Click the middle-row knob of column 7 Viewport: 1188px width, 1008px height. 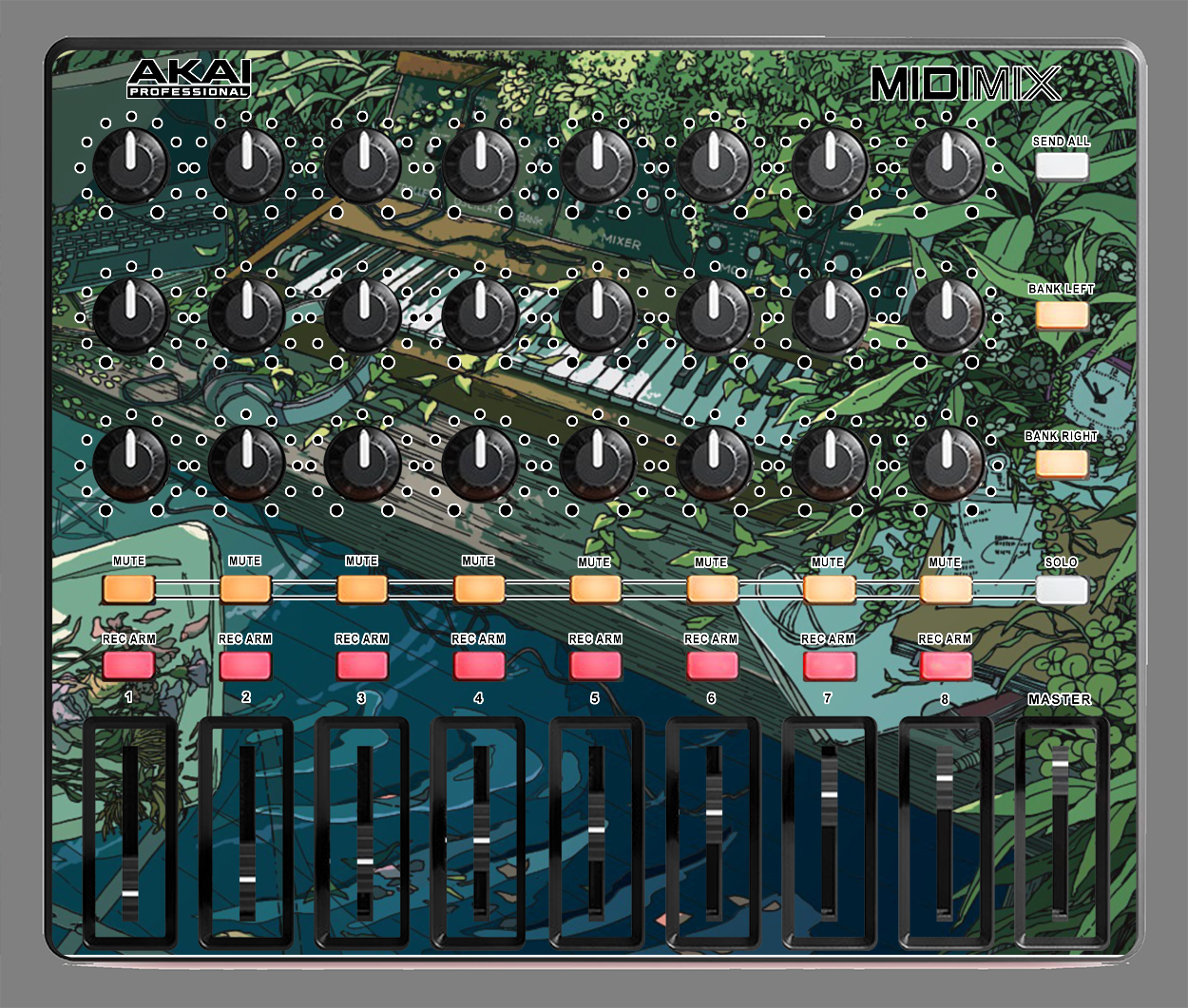tap(830, 314)
